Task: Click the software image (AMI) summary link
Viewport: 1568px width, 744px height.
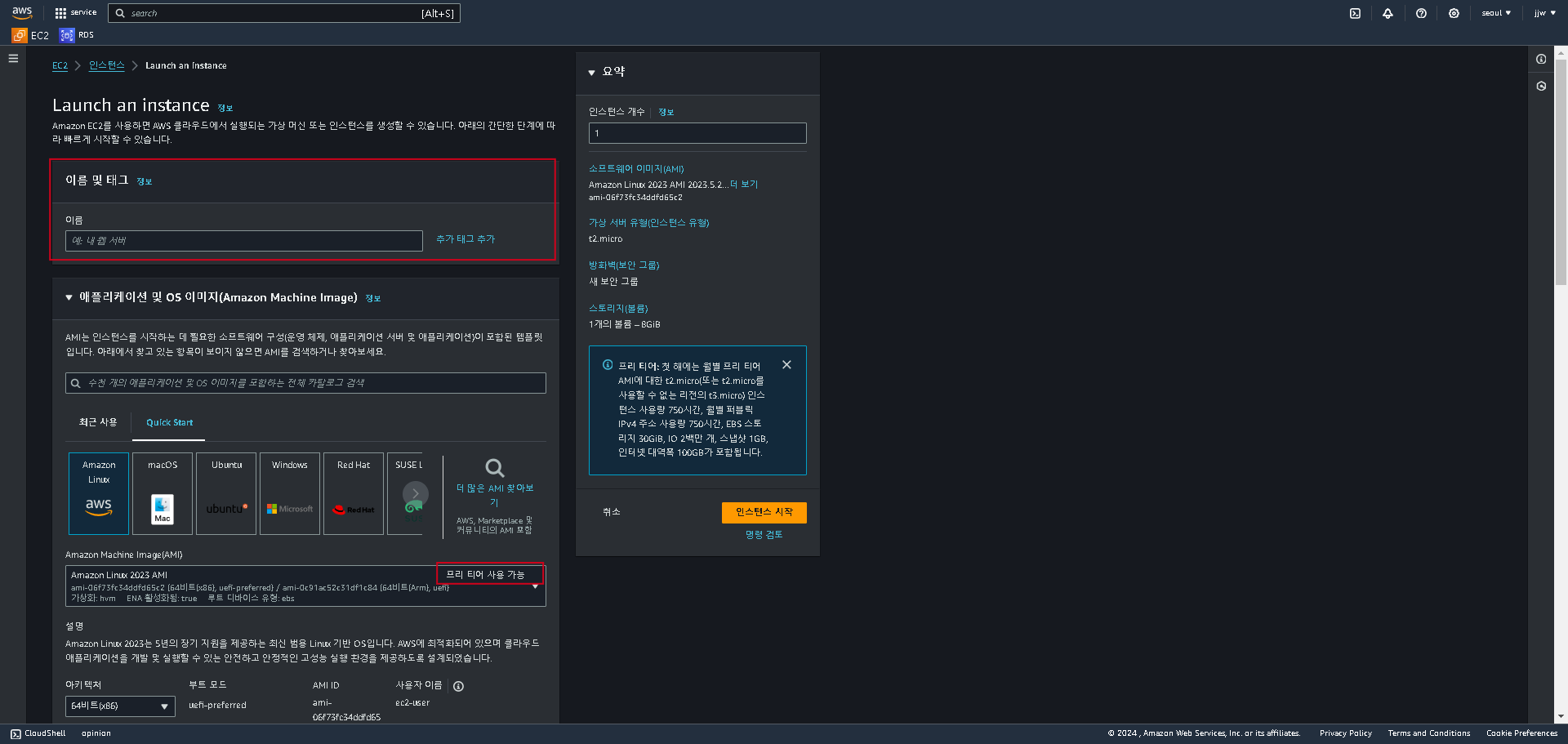Action: click(x=636, y=169)
